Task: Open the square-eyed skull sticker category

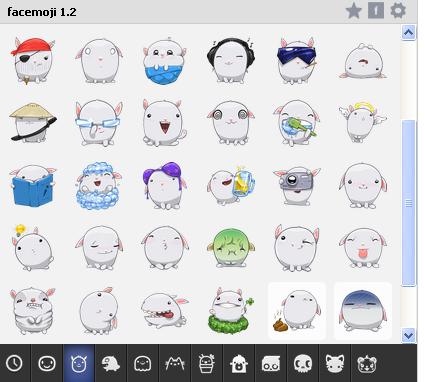Action: coord(271,363)
